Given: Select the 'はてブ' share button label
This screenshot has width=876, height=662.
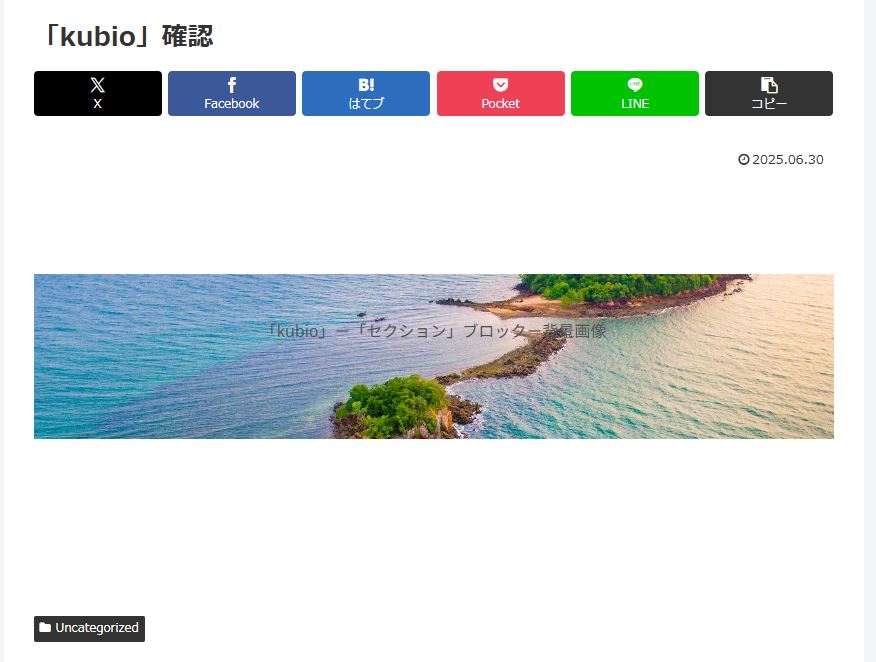Looking at the screenshot, I should 366,104.
